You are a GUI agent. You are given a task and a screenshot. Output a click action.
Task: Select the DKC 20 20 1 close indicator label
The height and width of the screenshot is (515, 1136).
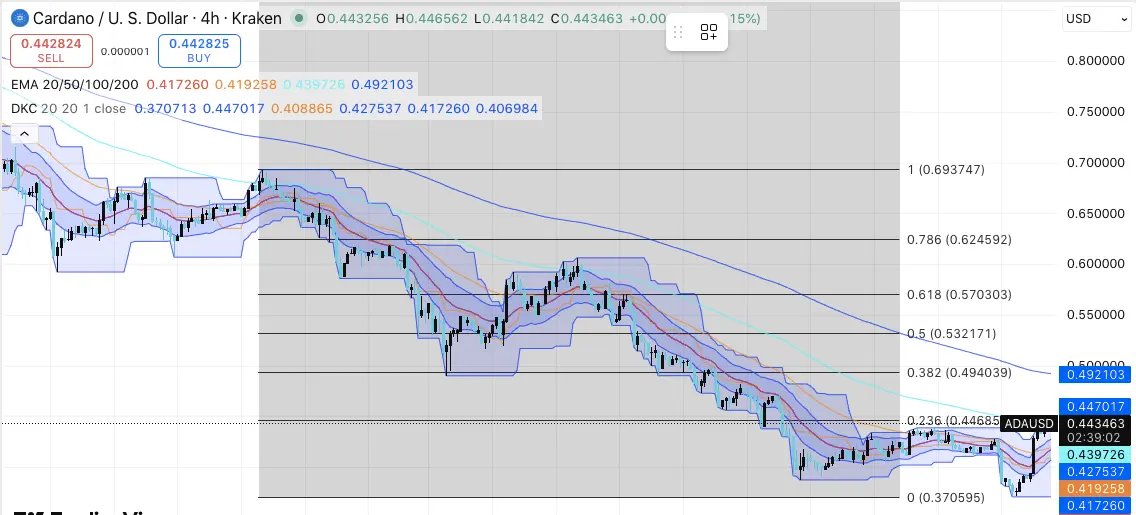69,109
